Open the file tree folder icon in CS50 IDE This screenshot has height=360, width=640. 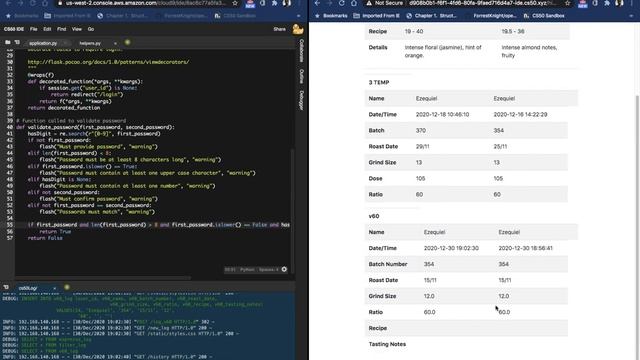(x=7, y=42)
